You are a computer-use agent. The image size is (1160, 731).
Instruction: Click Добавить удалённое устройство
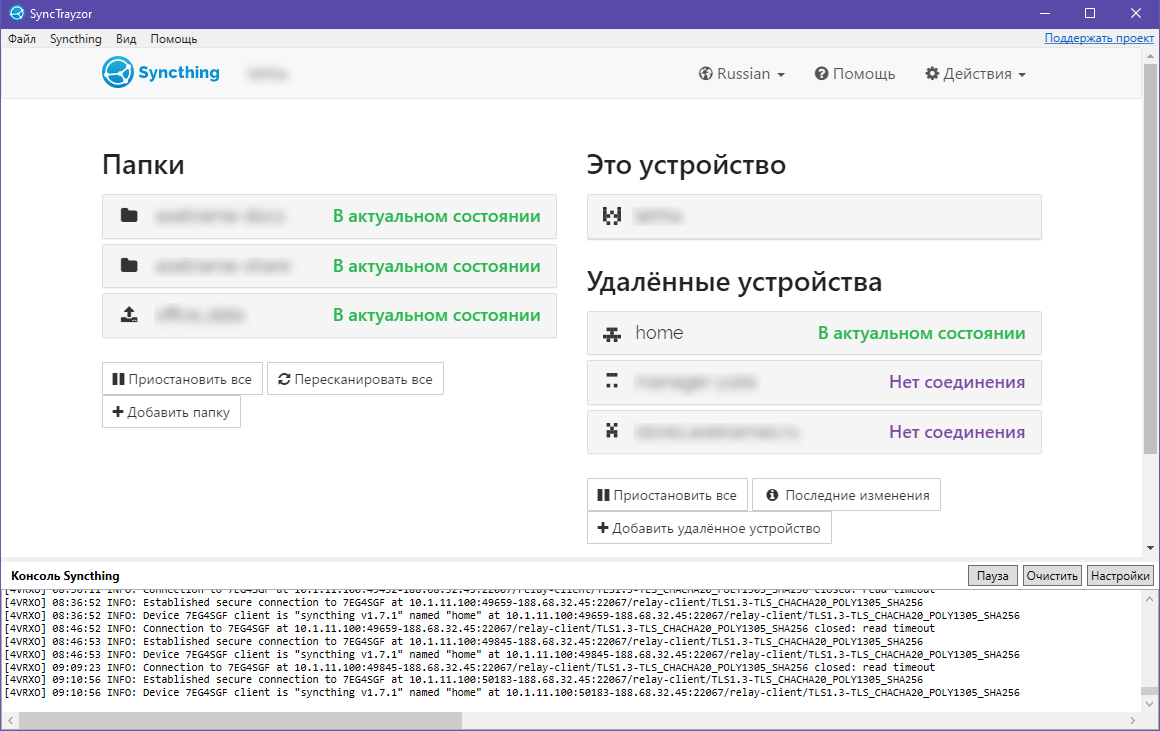tap(709, 528)
